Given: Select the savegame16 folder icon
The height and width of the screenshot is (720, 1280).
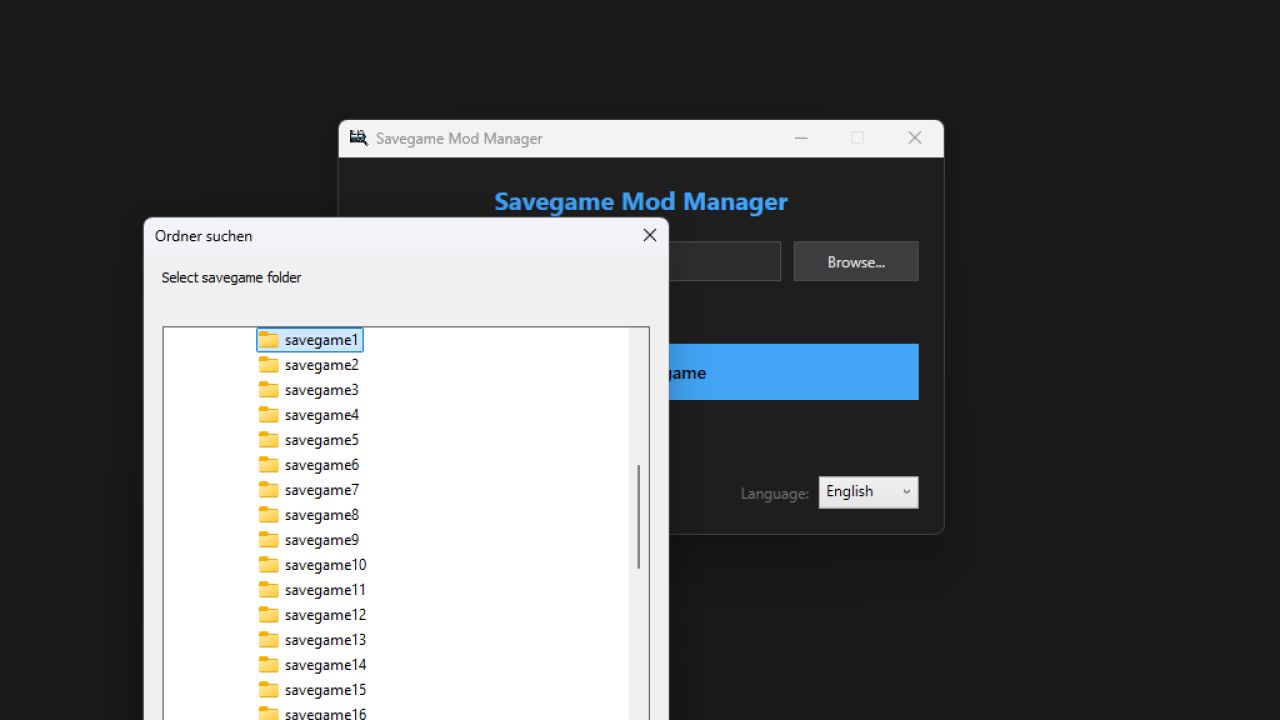Looking at the screenshot, I should click(269, 713).
